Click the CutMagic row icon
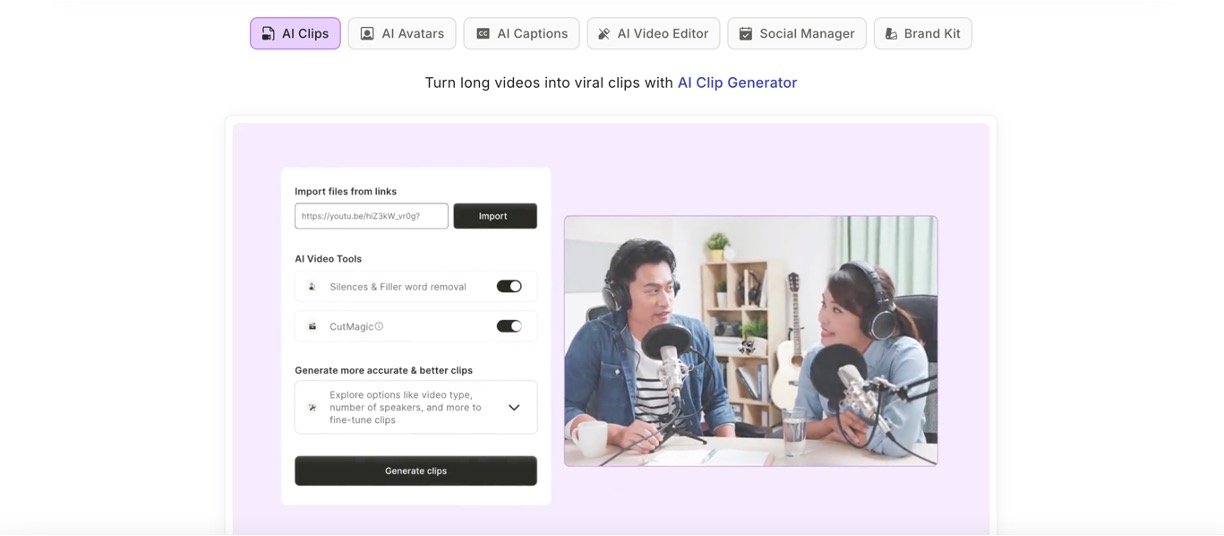 point(312,326)
